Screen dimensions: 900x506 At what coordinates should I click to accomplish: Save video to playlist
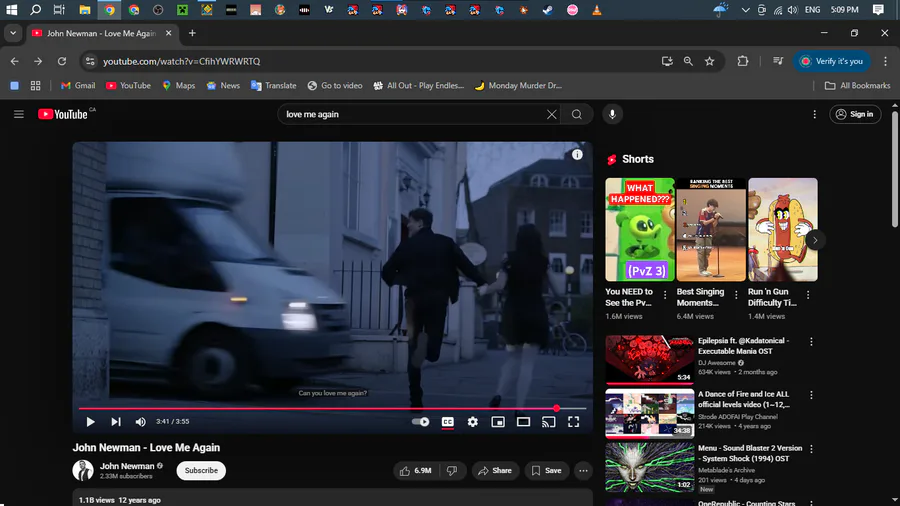(546, 470)
